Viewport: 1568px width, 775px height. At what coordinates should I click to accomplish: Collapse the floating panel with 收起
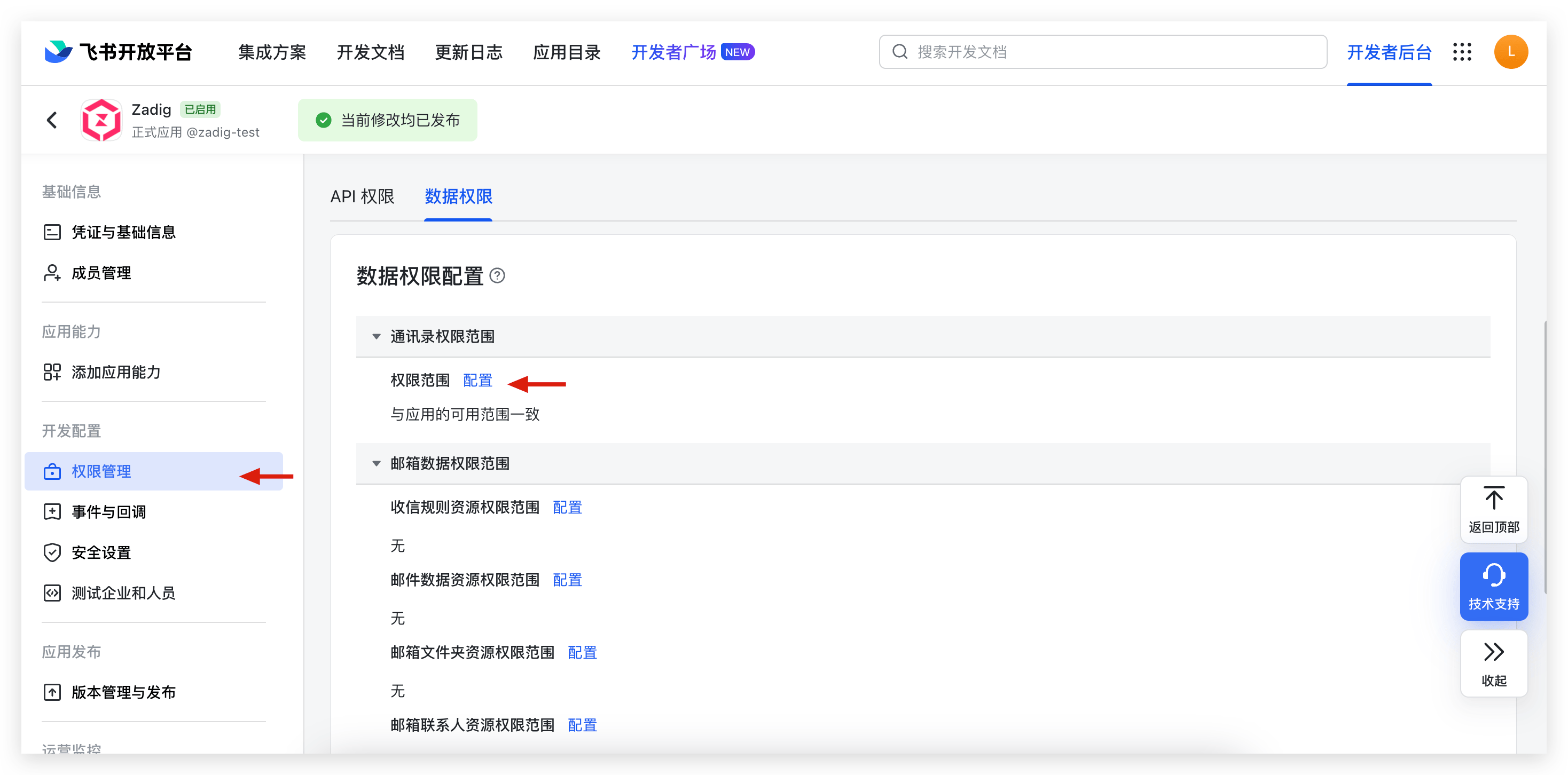coord(1493,662)
